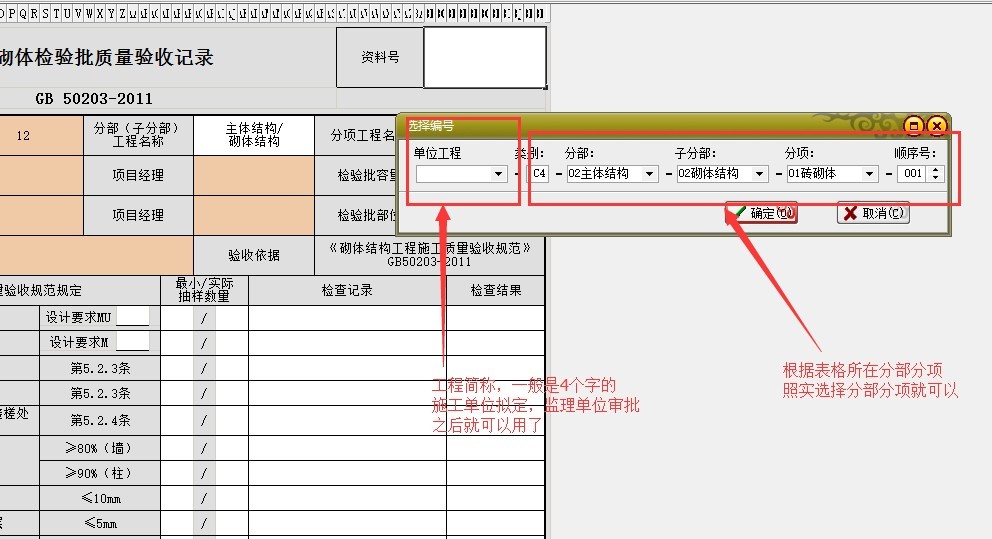Select the 验收依据 label cell
The height and width of the screenshot is (539, 992).
tap(253, 255)
